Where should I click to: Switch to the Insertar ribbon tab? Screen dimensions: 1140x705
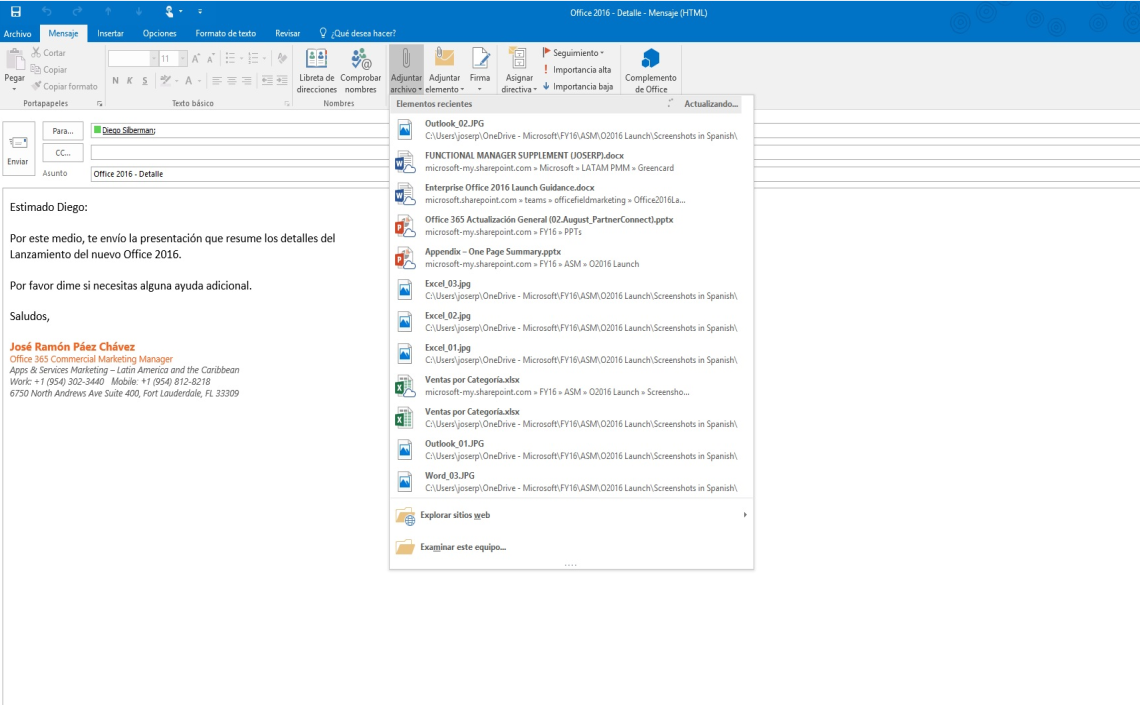(110, 33)
